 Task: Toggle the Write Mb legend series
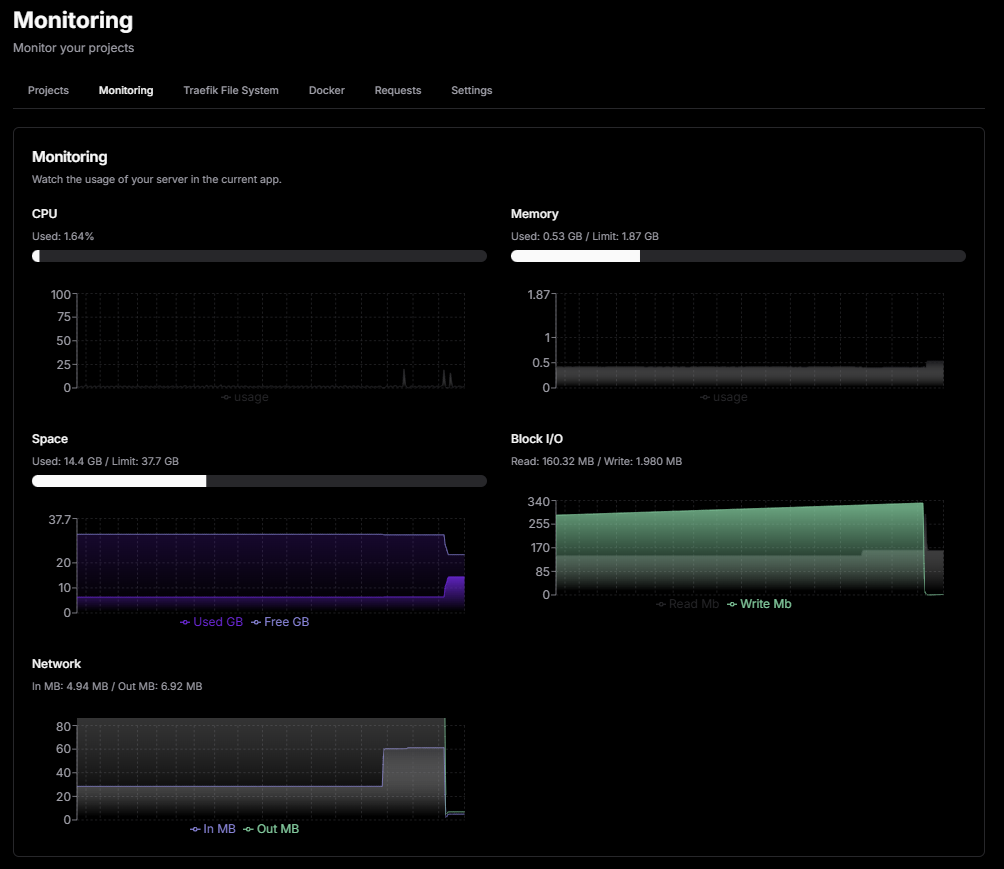point(759,604)
